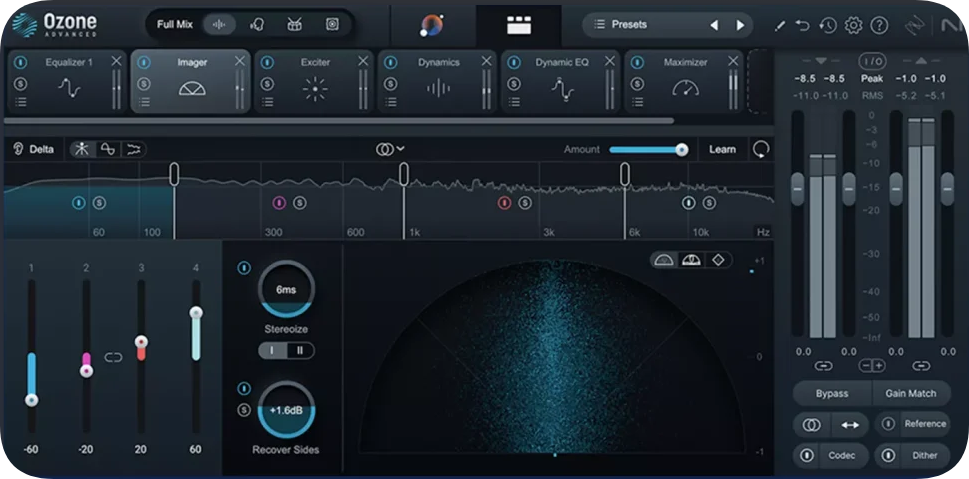
Task: Go to previous preset arrow
Action: (714, 25)
